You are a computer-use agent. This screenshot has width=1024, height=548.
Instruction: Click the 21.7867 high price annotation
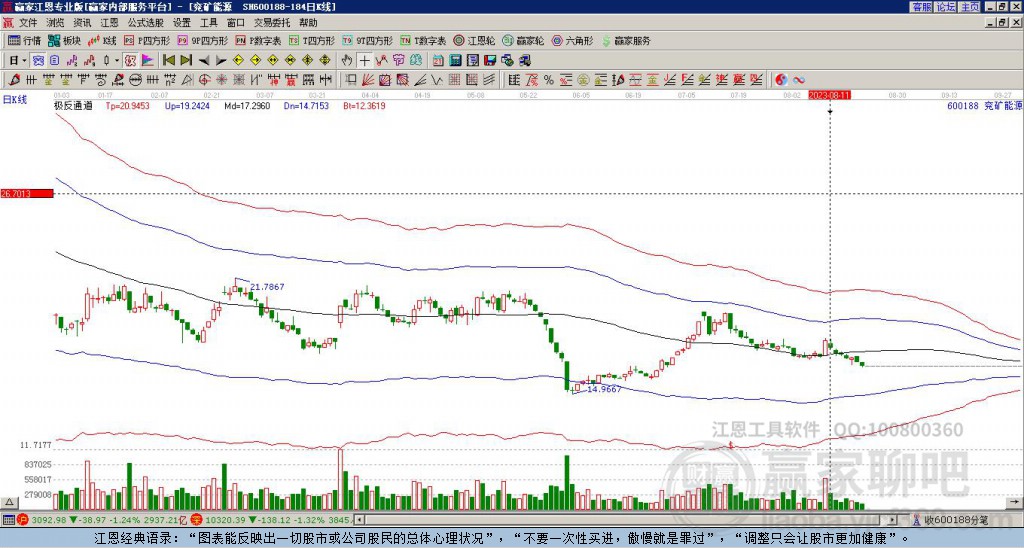click(x=267, y=287)
